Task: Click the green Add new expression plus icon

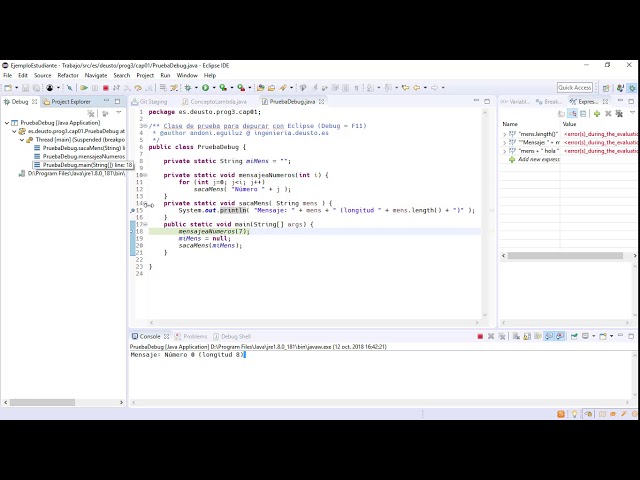Action: coord(597,113)
